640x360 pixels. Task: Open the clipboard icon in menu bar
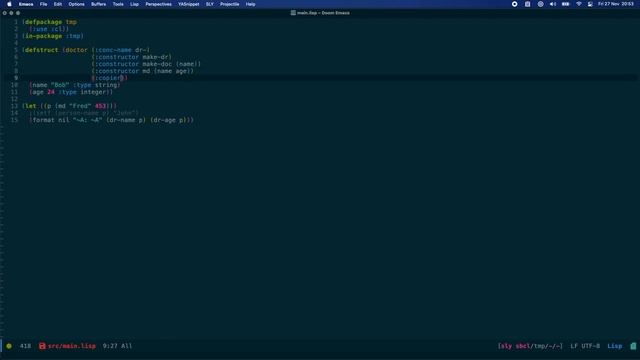pos(527,4)
